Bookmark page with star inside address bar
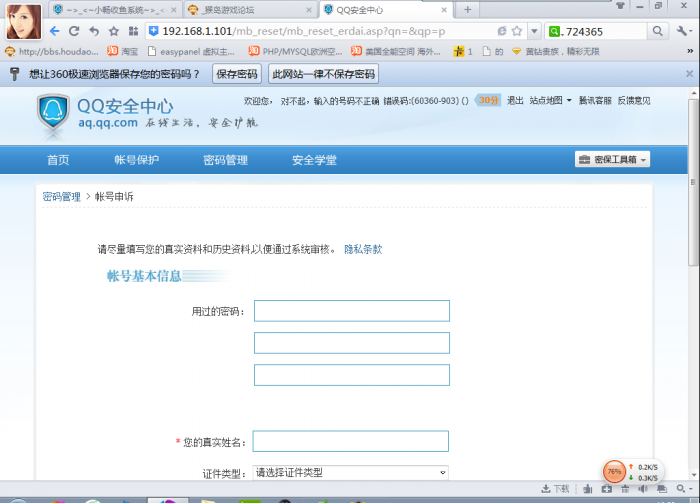Image resolution: width=700 pixels, height=503 pixels. tap(517, 31)
